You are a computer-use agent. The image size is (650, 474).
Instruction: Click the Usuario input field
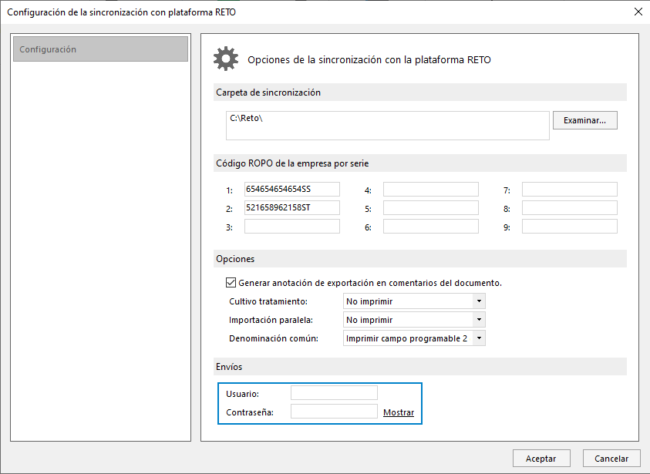(334, 393)
